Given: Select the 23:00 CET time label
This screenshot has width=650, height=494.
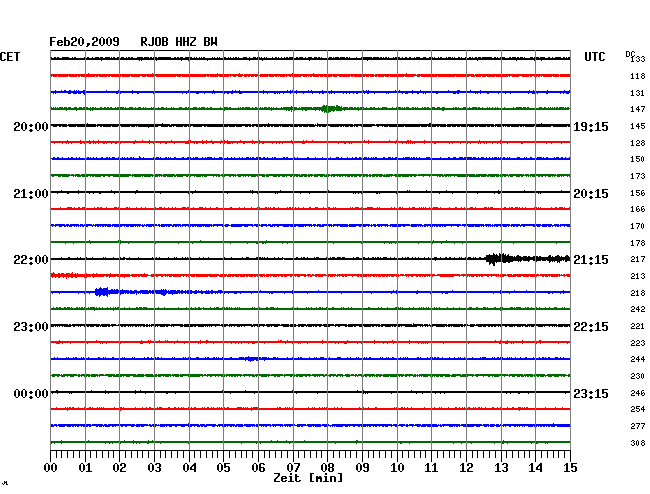Looking at the screenshot, I should click(x=31, y=327).
